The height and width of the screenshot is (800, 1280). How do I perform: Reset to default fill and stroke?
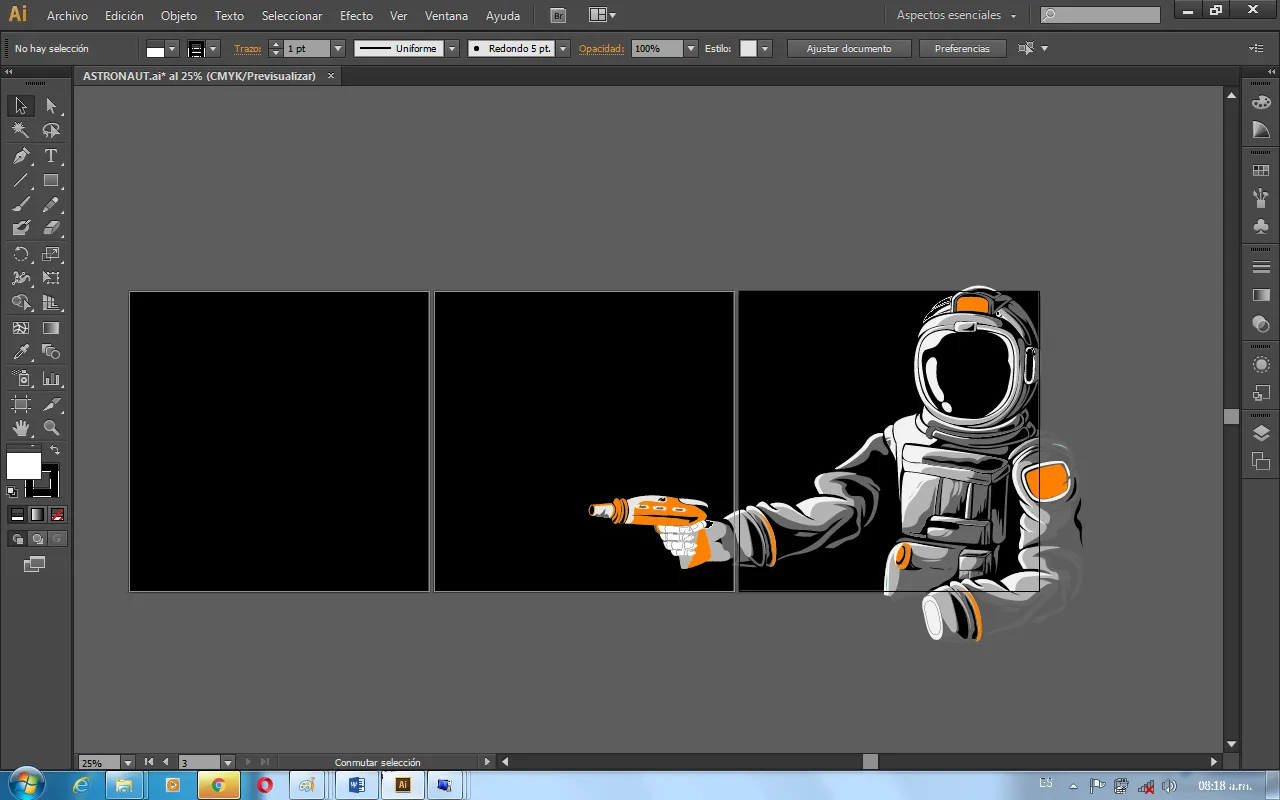point(12,491)
